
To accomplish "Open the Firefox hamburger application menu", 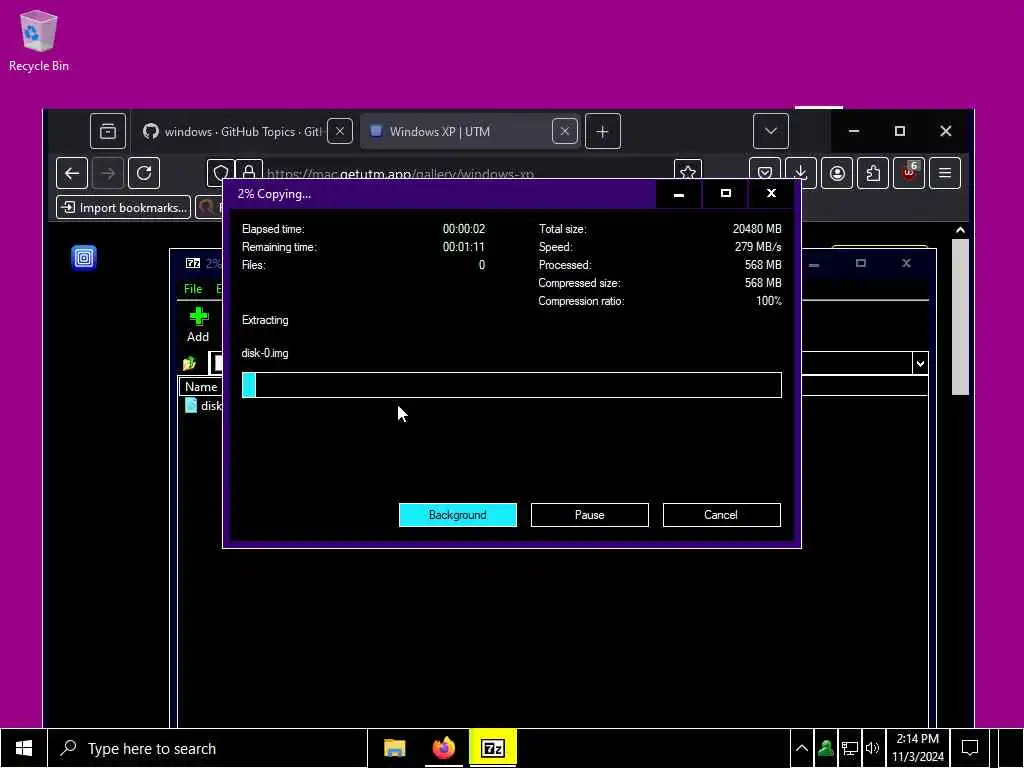I will tap(945, 173).
